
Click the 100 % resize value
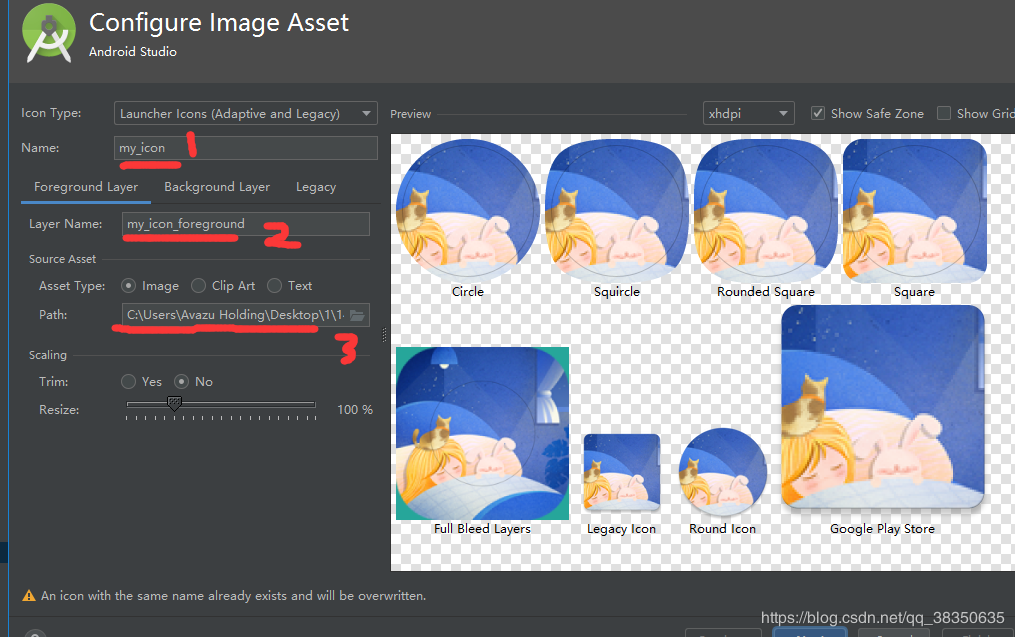point(355,410)
